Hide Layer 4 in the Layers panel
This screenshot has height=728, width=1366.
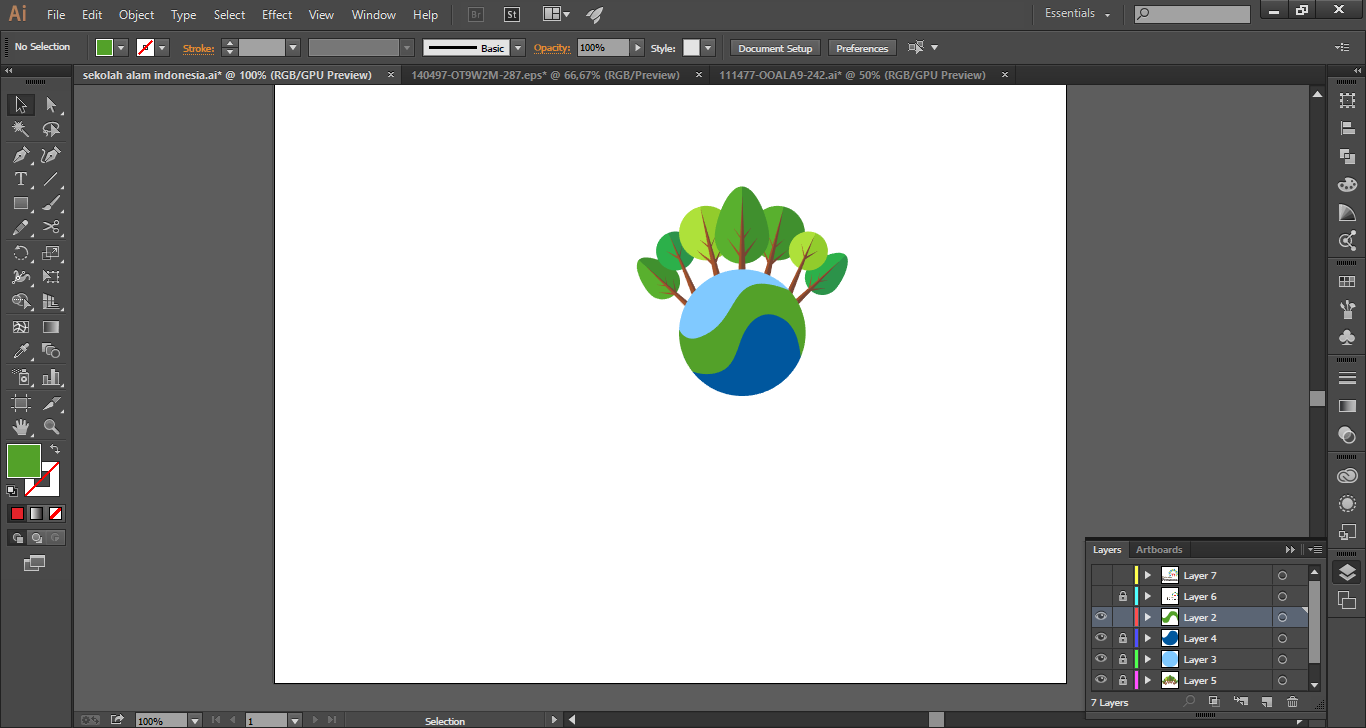point(1101,637)
